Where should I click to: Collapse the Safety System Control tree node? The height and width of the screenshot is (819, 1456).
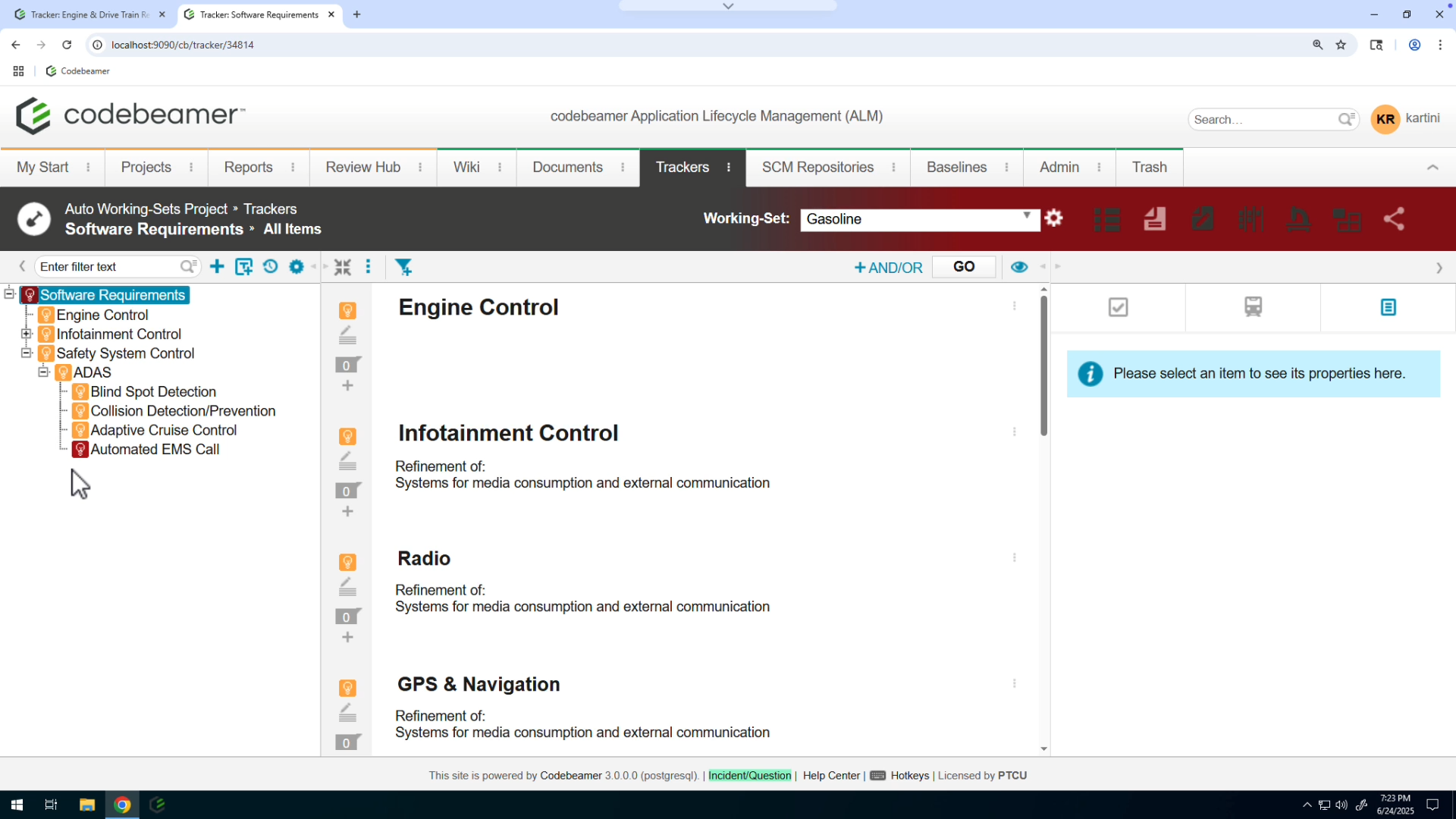27,353
